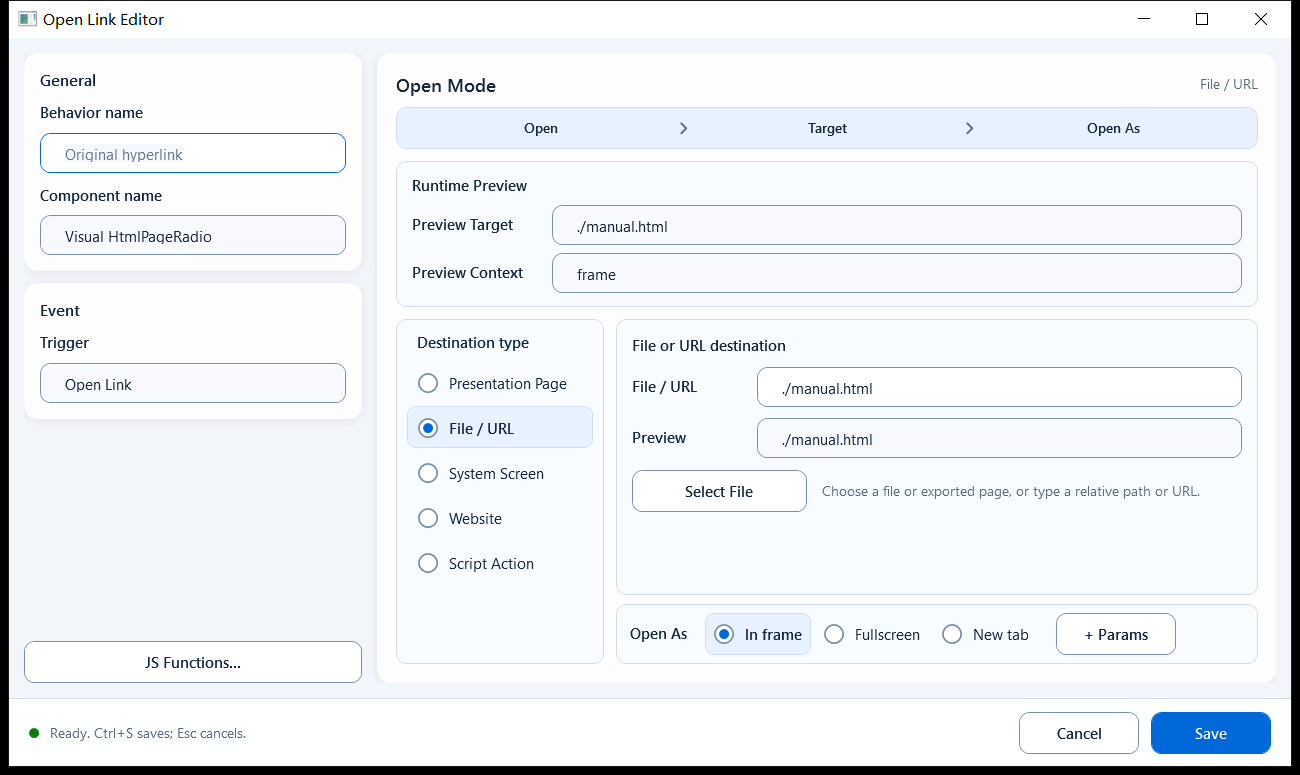Image resolution: width=1300 pixels, height=775 pixels.
Task: Click 'Choose a file or exported page' hint
Action: (1011, 491)
